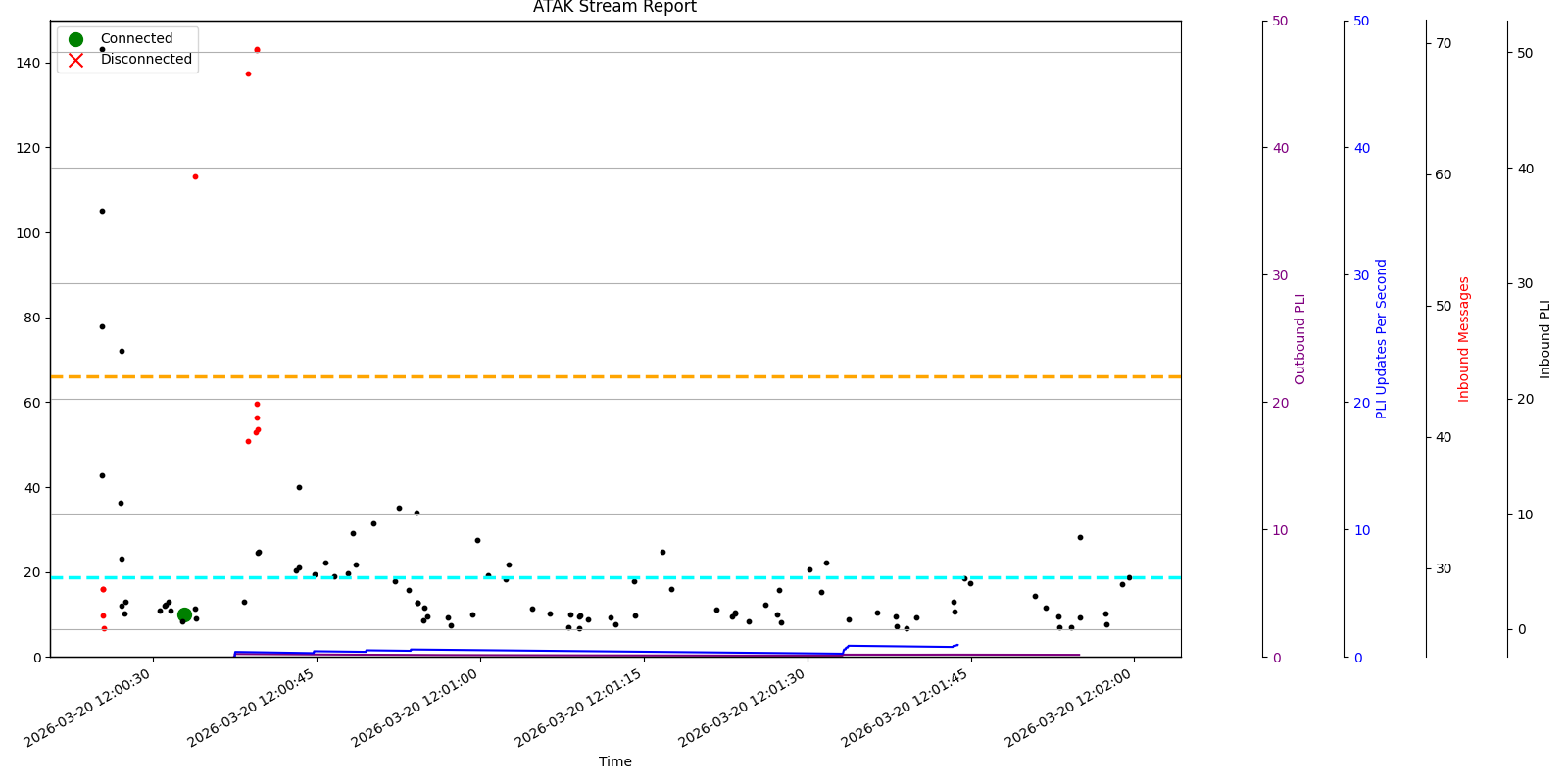The width and height of the screenshot is (1568, 784).
Task: Click the 12:01:00 time tick label
Action: pos(418,708)
